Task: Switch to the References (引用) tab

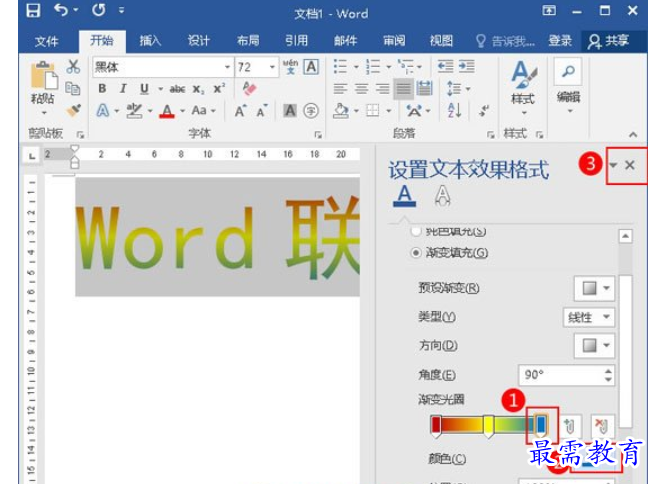Action: click(x=296, y=41)
